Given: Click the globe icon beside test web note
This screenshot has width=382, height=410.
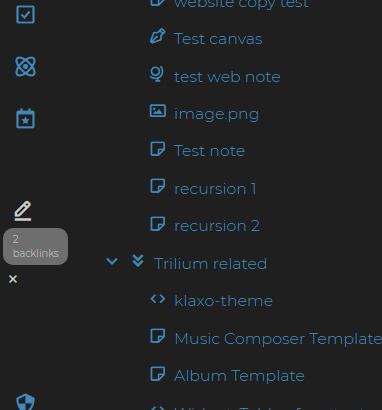Looking at the screenshot, I should [x=157, y=74].
